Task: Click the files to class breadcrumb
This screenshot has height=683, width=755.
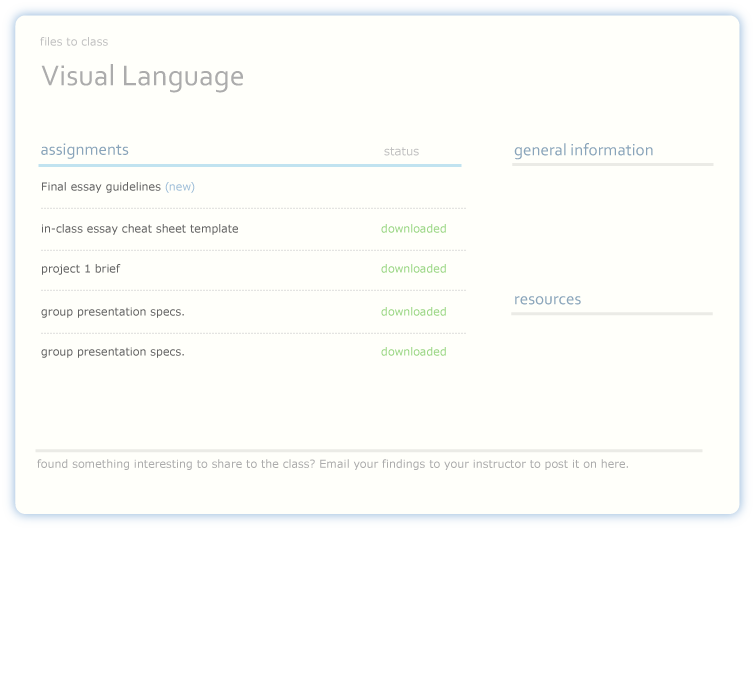Action: coord(74,42)
